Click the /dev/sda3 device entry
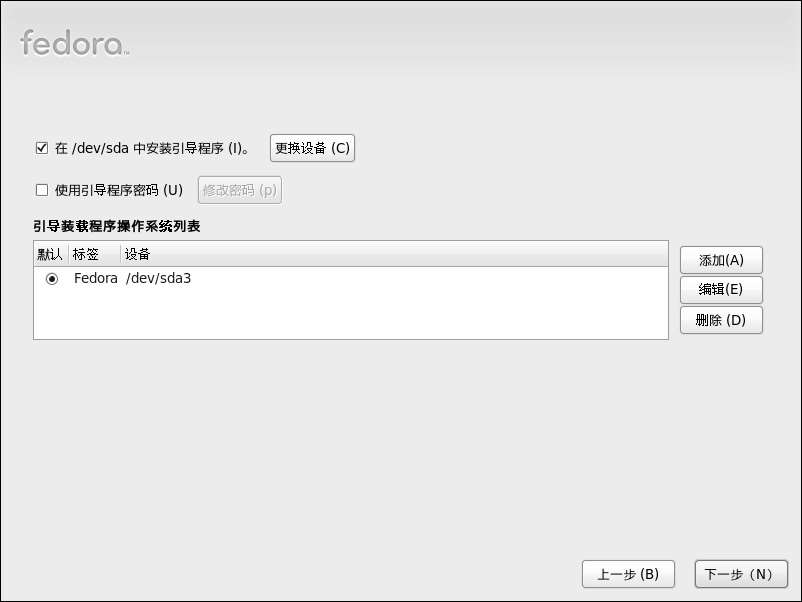This screenshot has height=602, width=802. [159, 278]
